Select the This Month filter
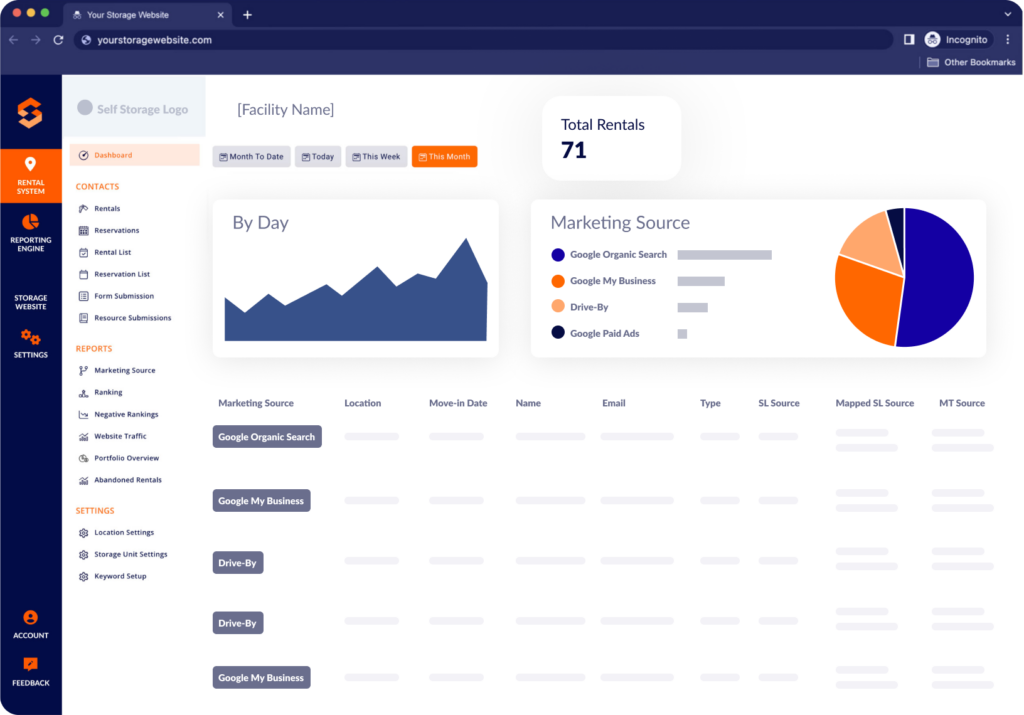This screenshot has width=1024, height=715. click(x=444, y=156)
